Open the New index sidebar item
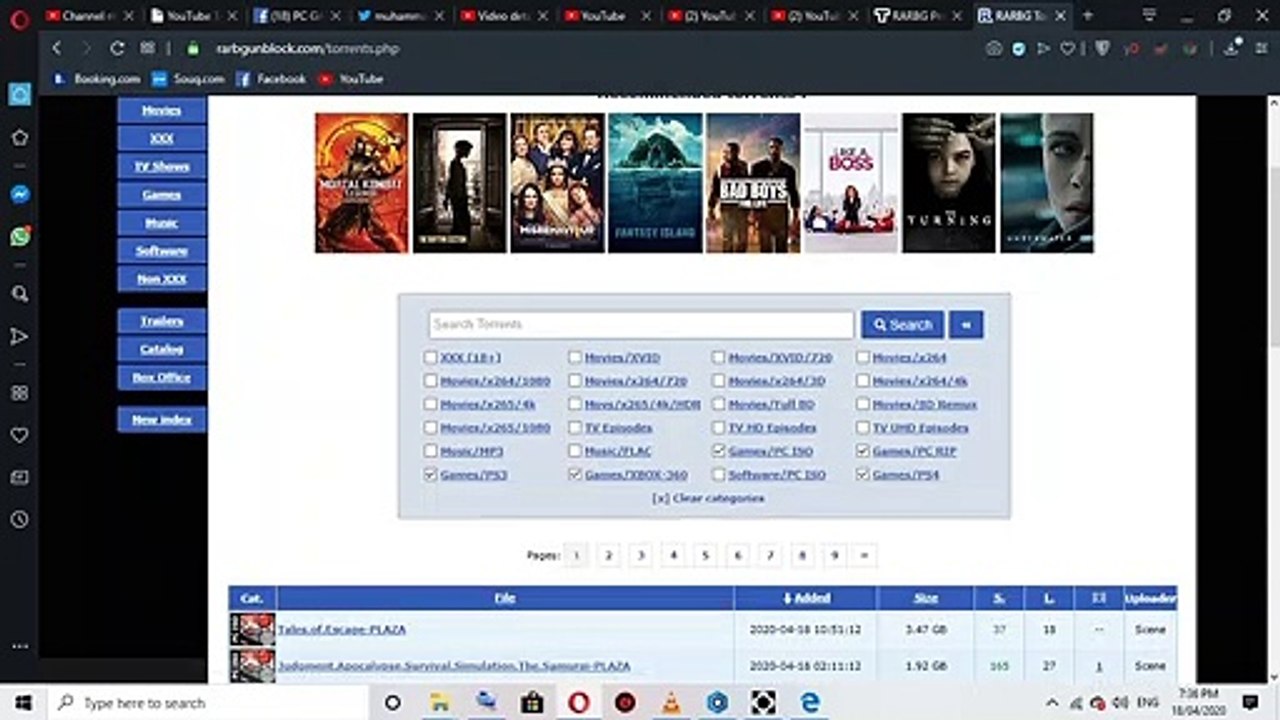This screenshot has height=720, width=1280. tap(161, 419)
